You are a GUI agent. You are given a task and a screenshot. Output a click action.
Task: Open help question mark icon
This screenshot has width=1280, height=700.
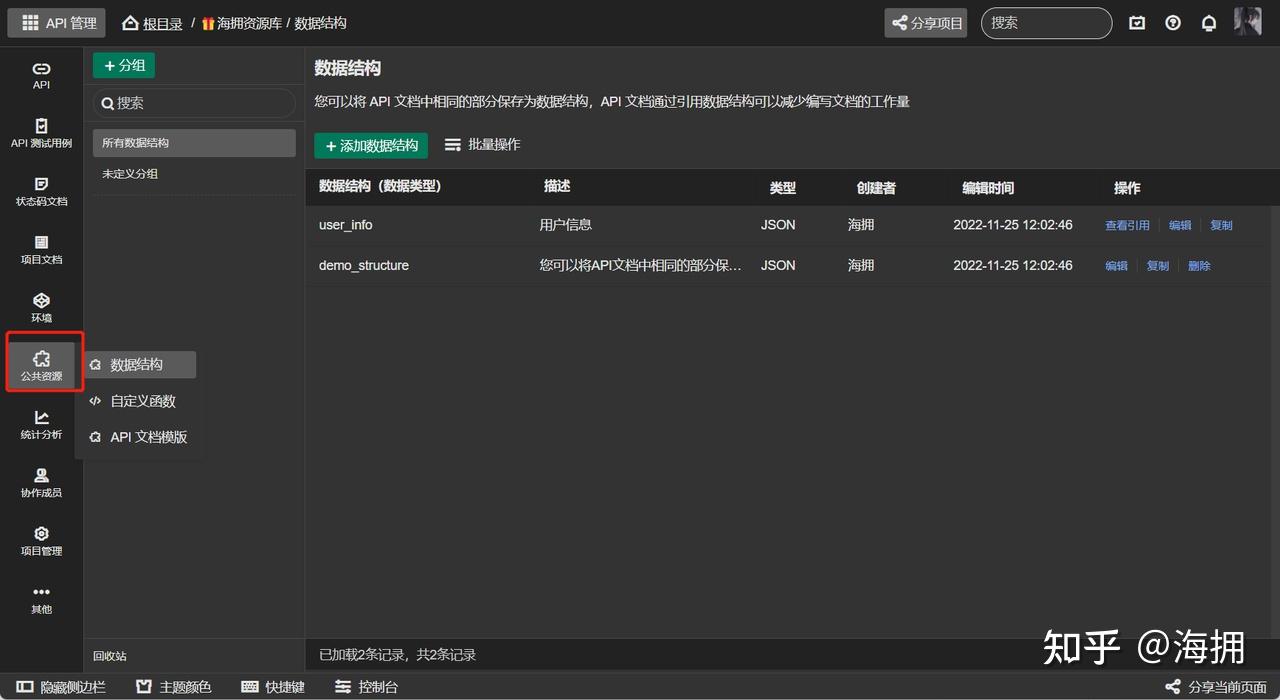[1173, 23]
